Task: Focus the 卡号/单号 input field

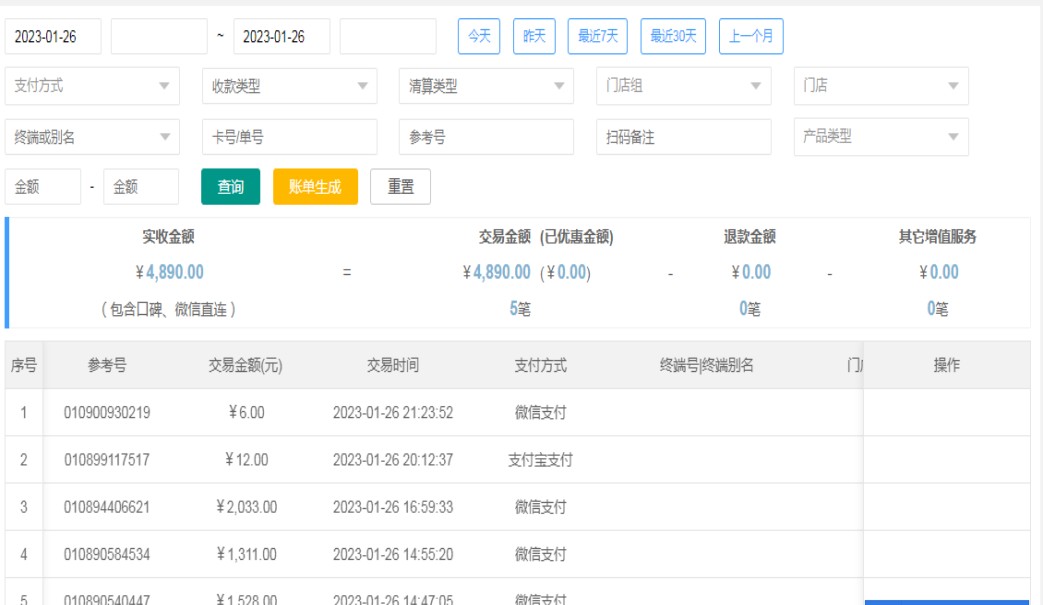Action: (x=289, y=137)
